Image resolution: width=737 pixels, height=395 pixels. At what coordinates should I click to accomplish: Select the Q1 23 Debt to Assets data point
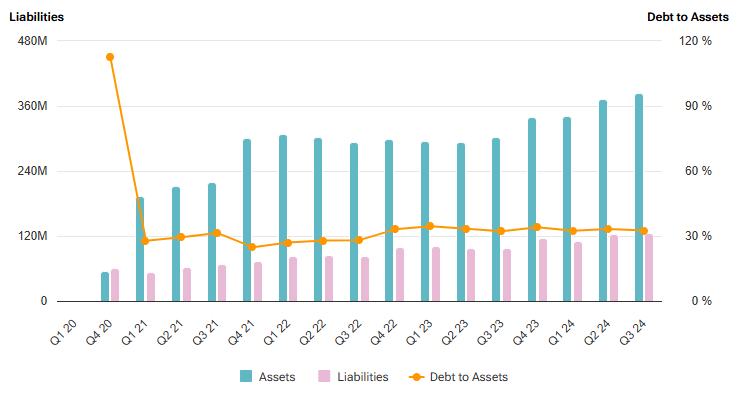click(x=430, y=226)
